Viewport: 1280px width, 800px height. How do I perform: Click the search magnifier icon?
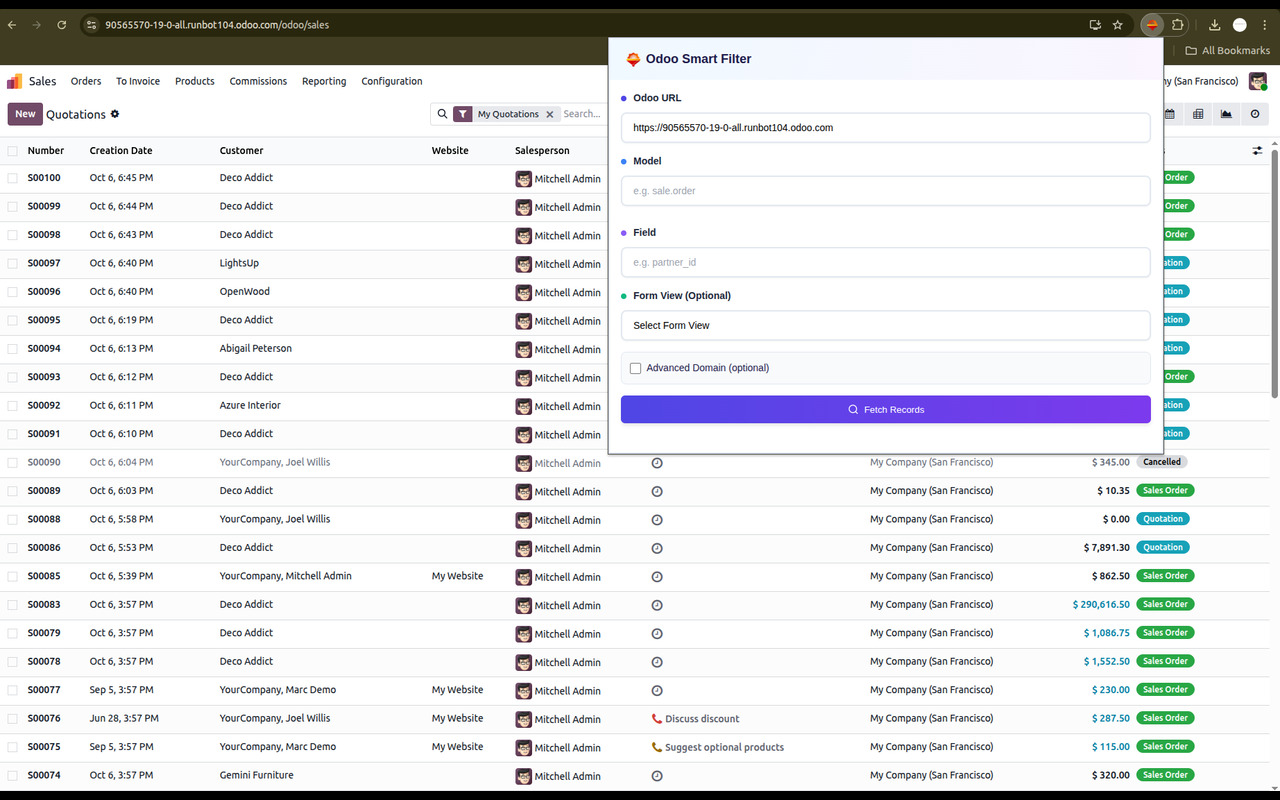tap(442, 114)
